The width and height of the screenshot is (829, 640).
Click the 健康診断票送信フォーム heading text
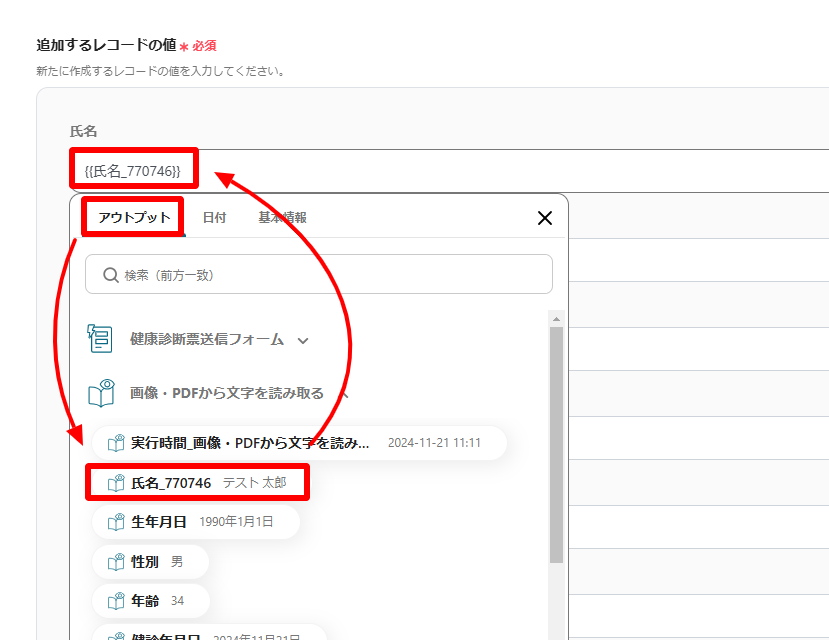207,339
